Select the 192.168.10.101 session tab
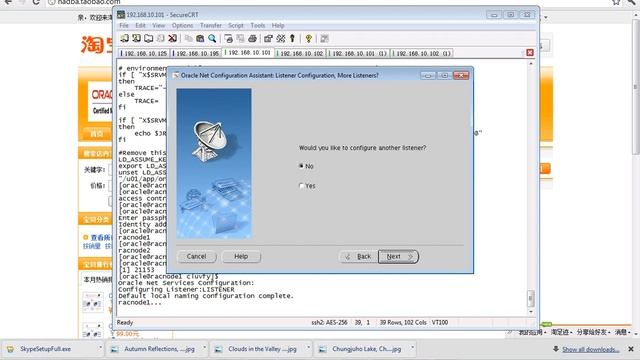This screenshot has height=360, width=640. click(248, 53)
